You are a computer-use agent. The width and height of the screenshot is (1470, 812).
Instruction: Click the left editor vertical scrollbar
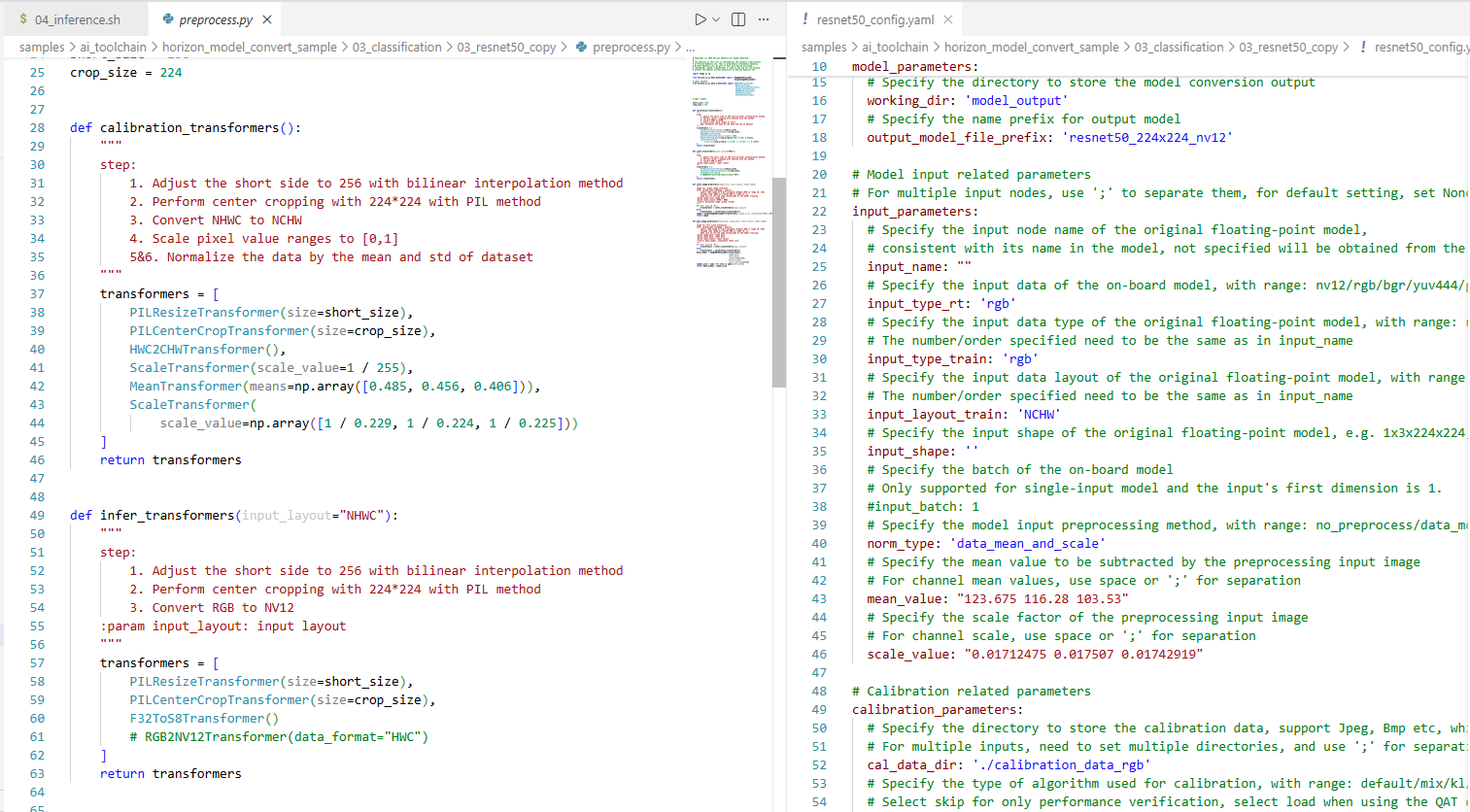coord(779,282)
